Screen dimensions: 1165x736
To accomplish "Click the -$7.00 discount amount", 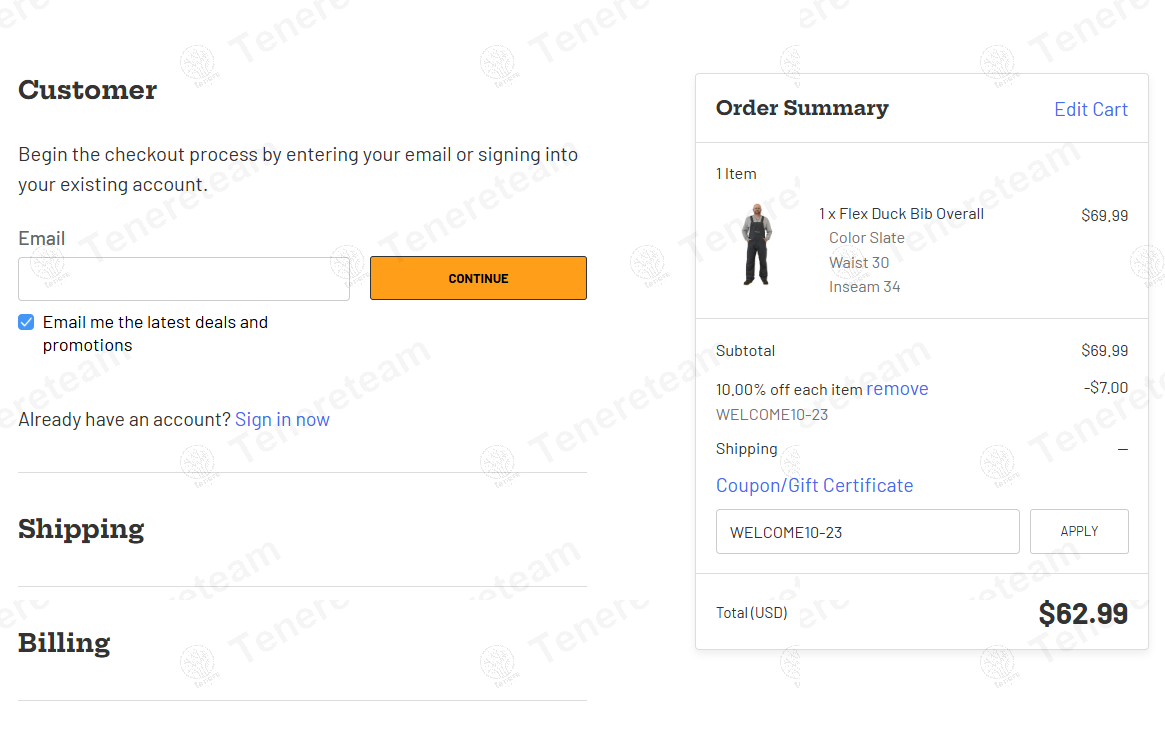I will pyautogui.click(x=1105, y=388).
